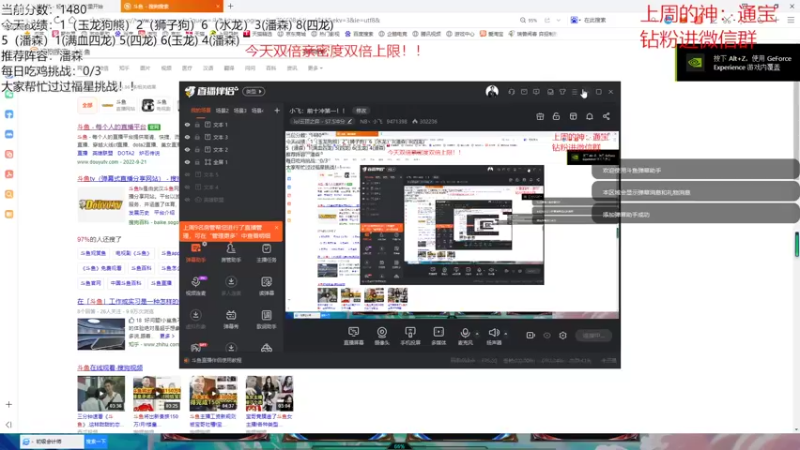The height and width of the screenshot is (450, 800).
Task: Add a 手机投屏 phone cast source
Action: tap(410, 336)
